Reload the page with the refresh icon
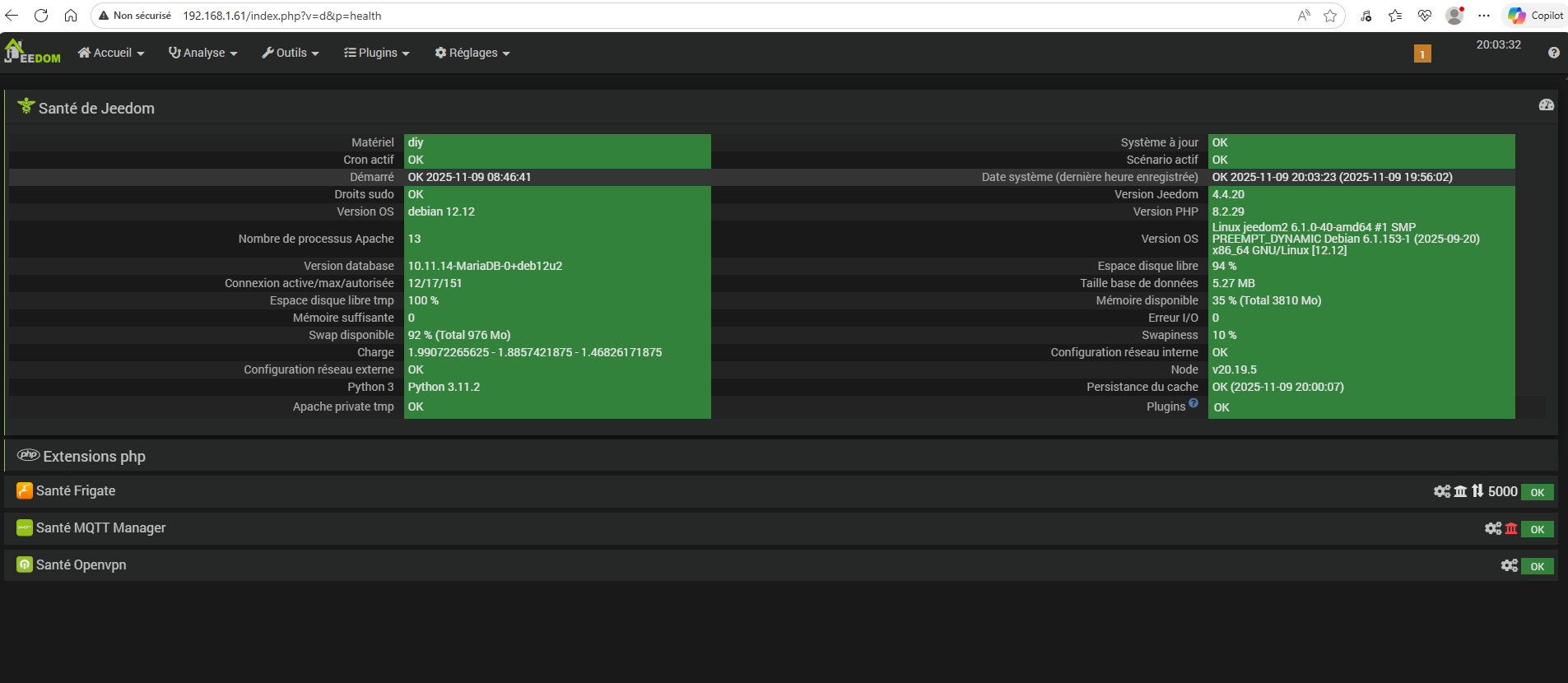 tap(41, 16)
